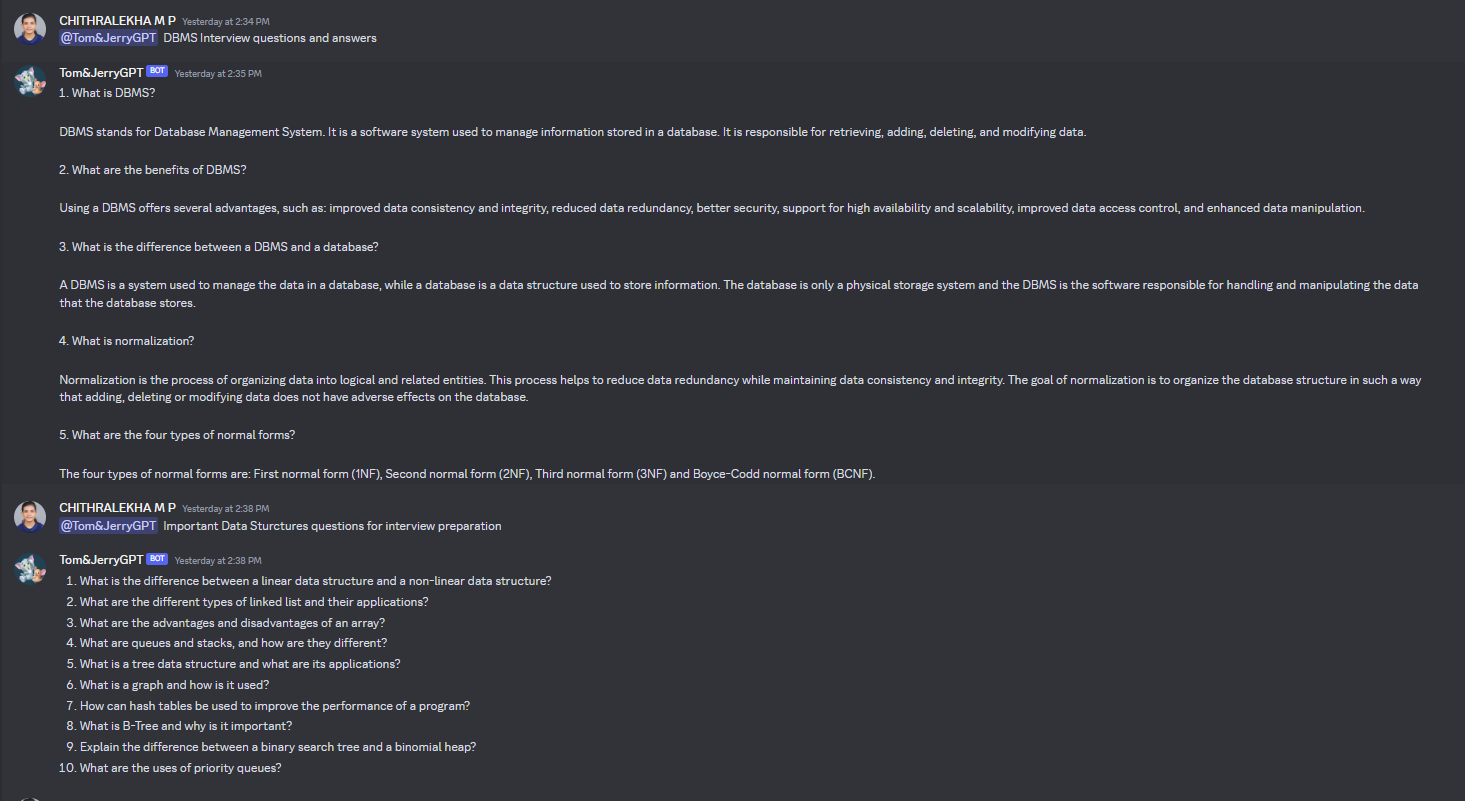Click the lower Tom&JerryGPT bot avatar
This screenshot has width=1465, height=801.
point(29,567)
